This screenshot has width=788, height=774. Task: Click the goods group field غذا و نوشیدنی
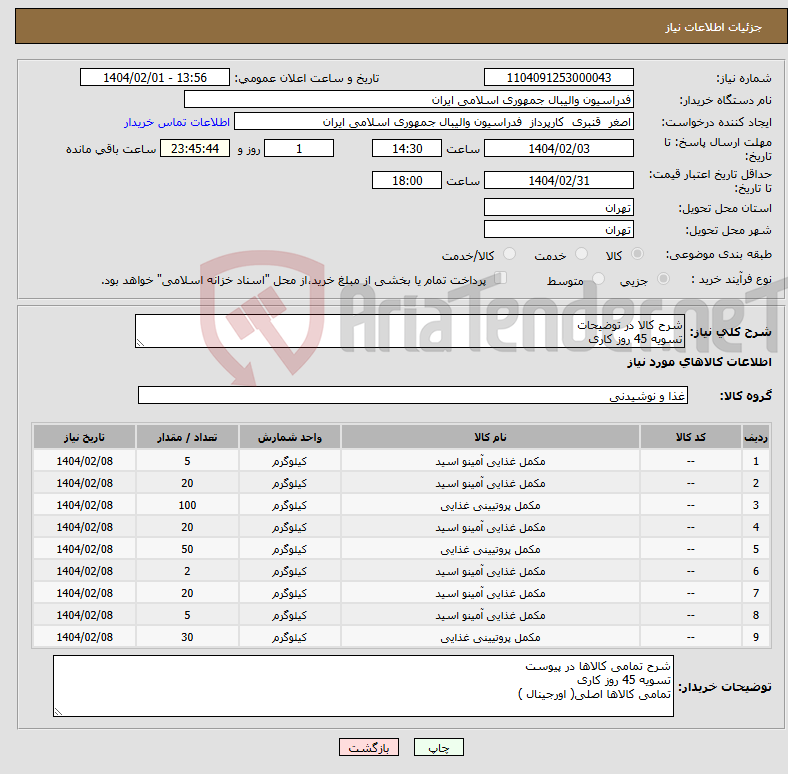click(x=413, y=395)
